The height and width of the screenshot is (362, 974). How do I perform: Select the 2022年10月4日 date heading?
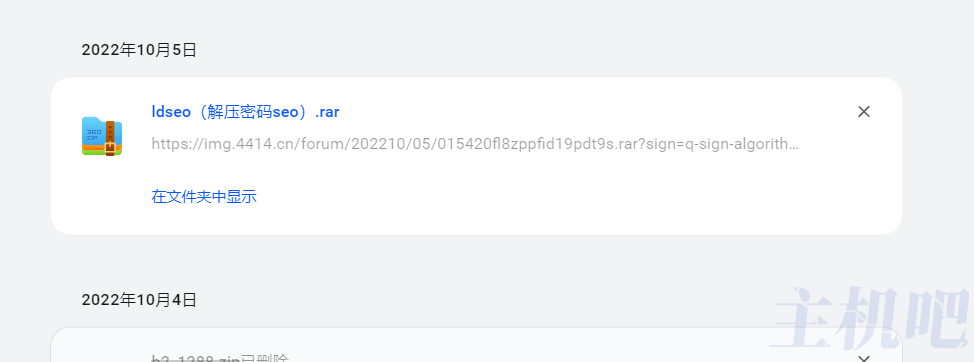click(x=139, y=300)
